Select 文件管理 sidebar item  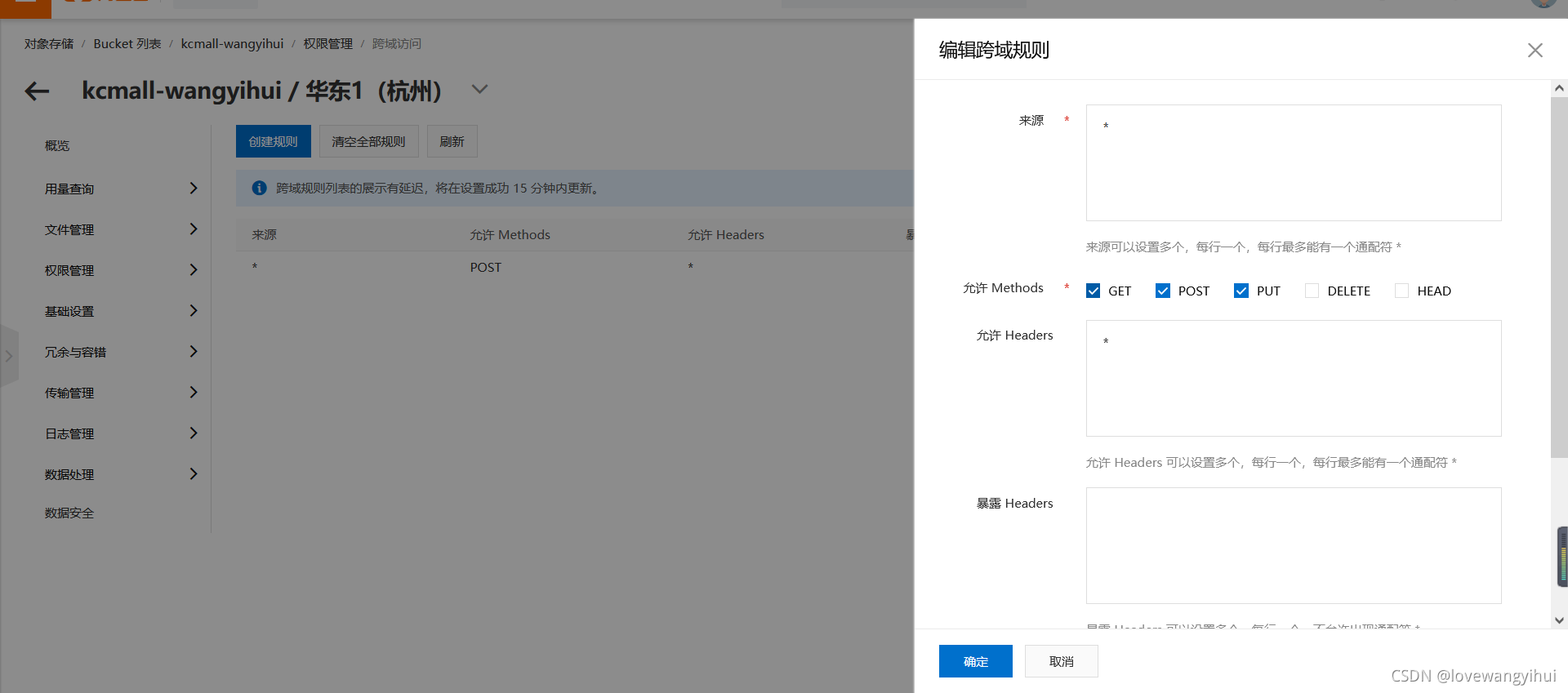click(x=69, y=229)
